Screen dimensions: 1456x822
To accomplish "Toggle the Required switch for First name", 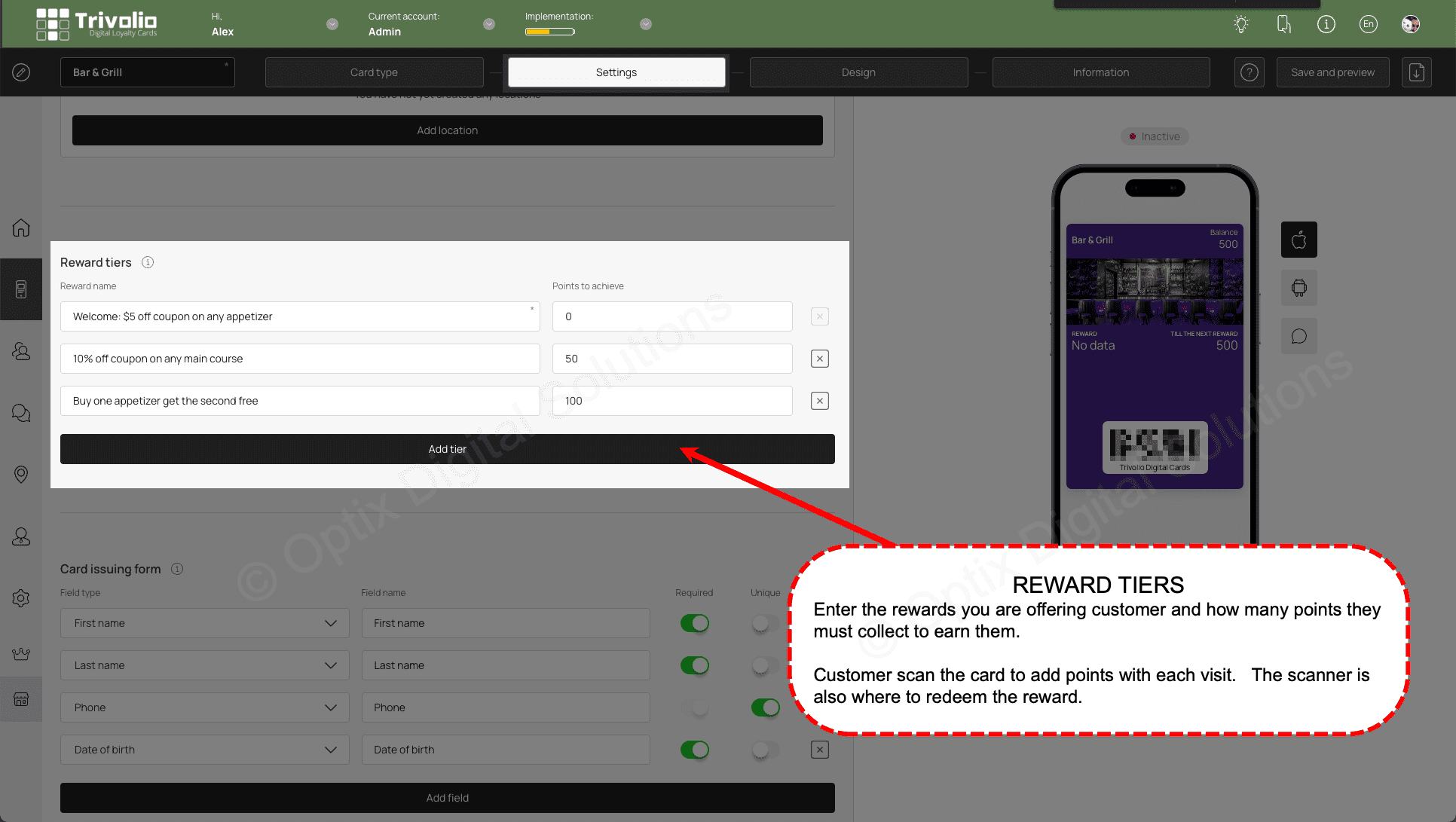I will point(694,622).
